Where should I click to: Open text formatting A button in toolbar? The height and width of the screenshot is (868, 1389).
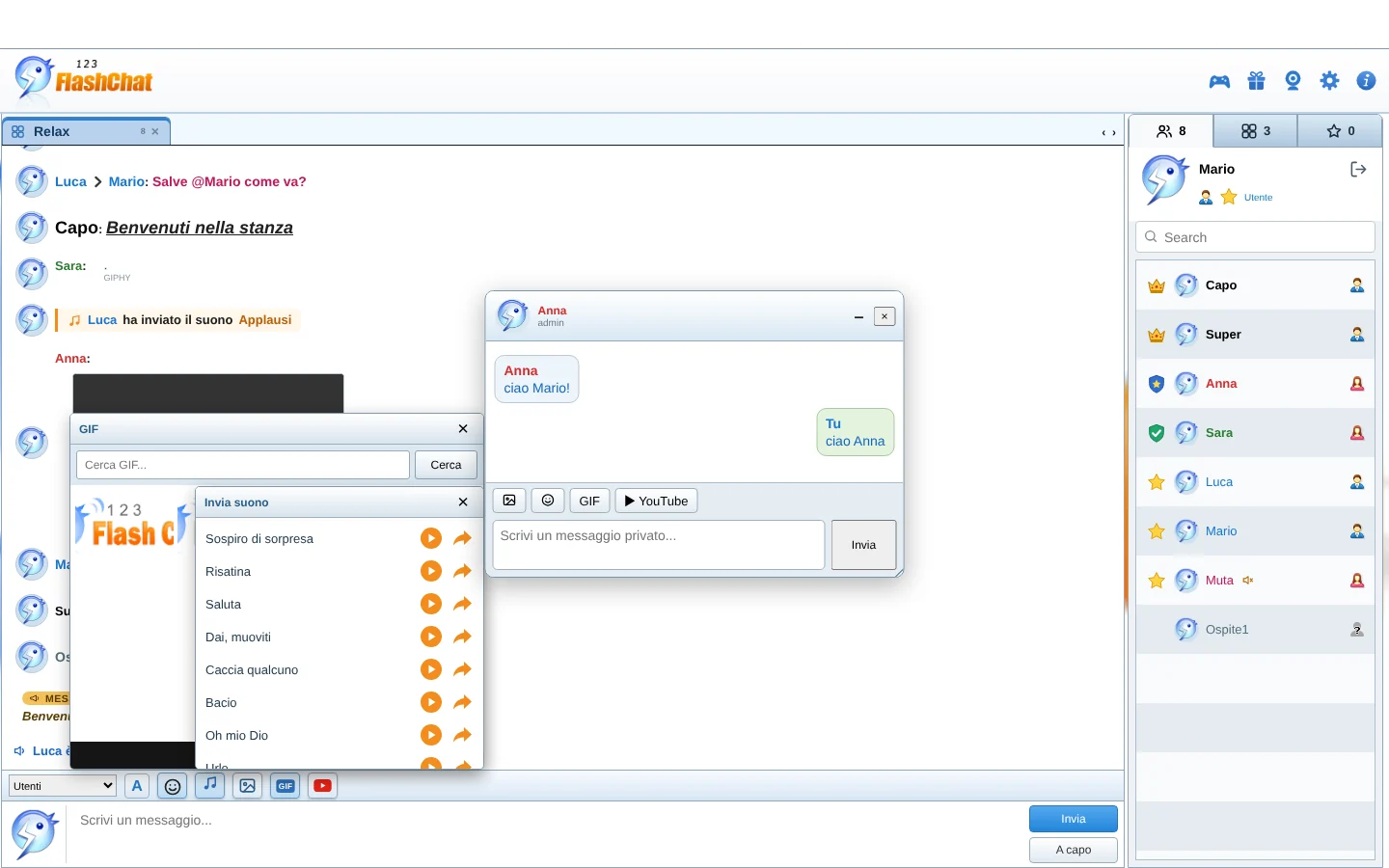[x=137, y=786]
